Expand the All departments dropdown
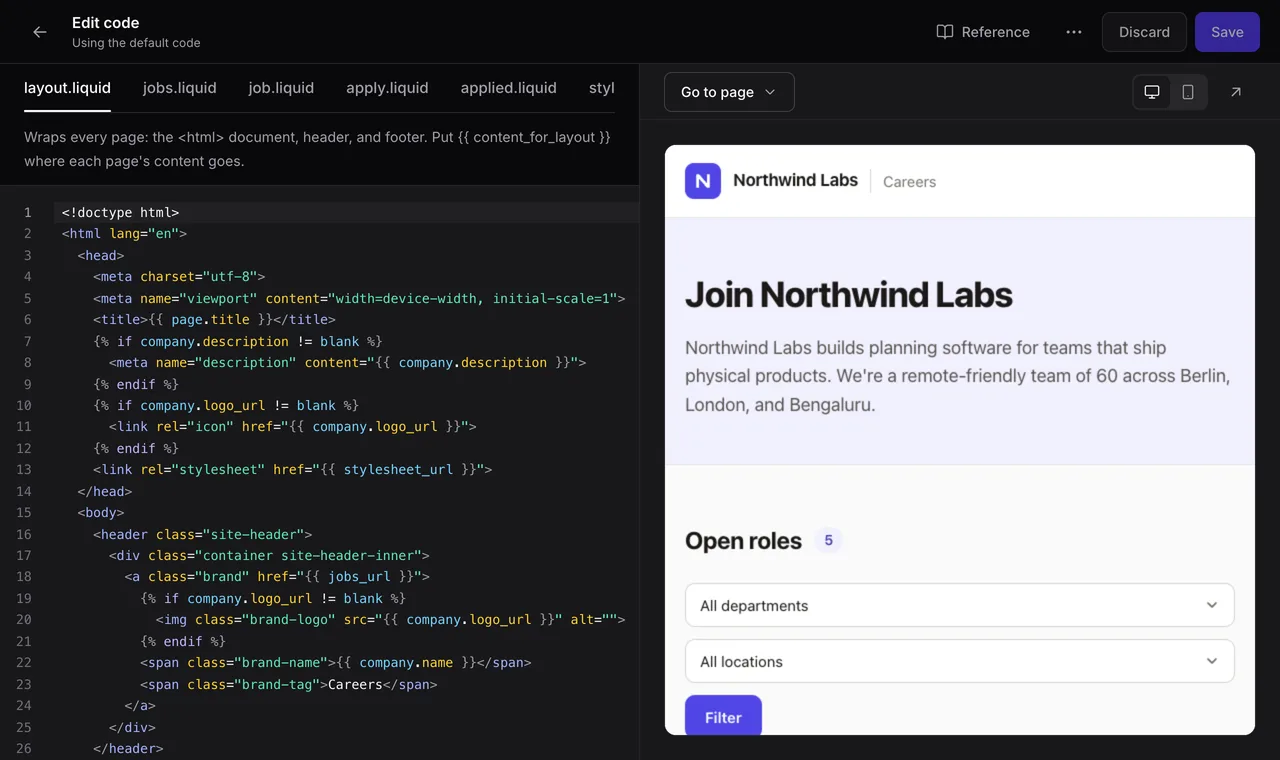 click(960, 605)
